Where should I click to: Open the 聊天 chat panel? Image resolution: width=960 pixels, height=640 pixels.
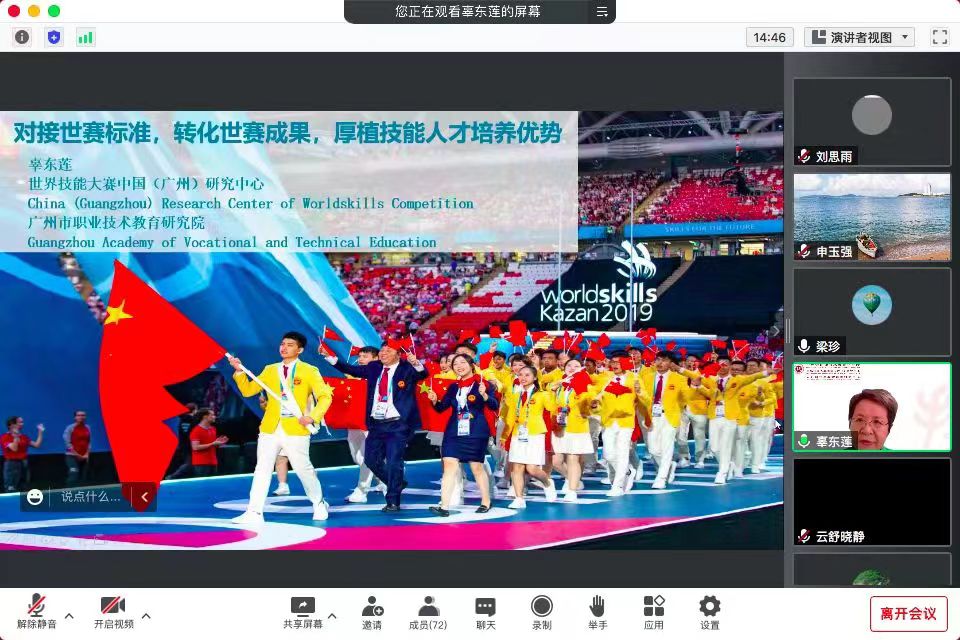(485, 612)
